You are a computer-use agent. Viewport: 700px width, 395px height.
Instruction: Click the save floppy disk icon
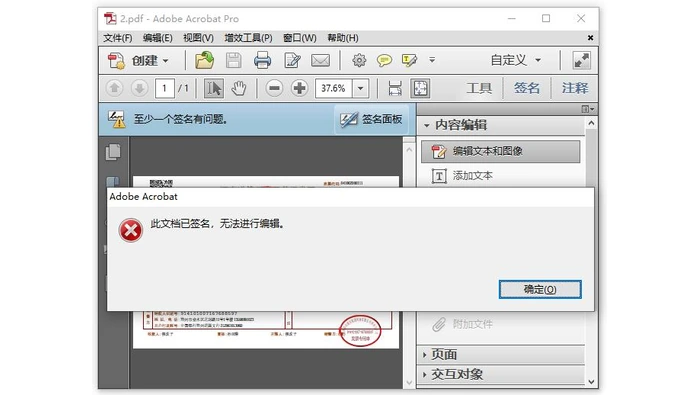233,60
